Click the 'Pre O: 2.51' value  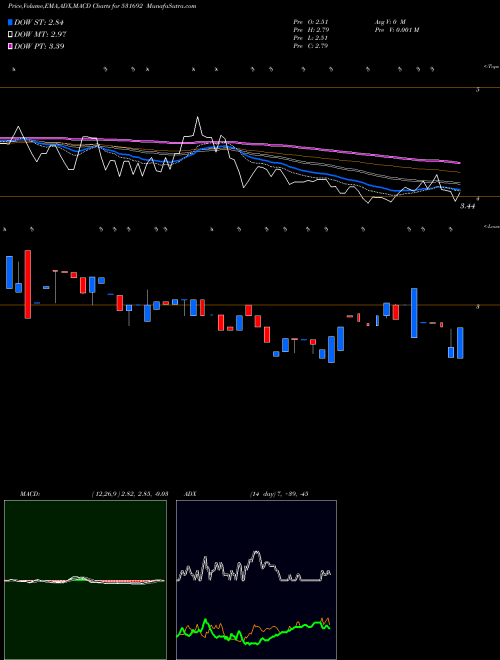point(311,21)
